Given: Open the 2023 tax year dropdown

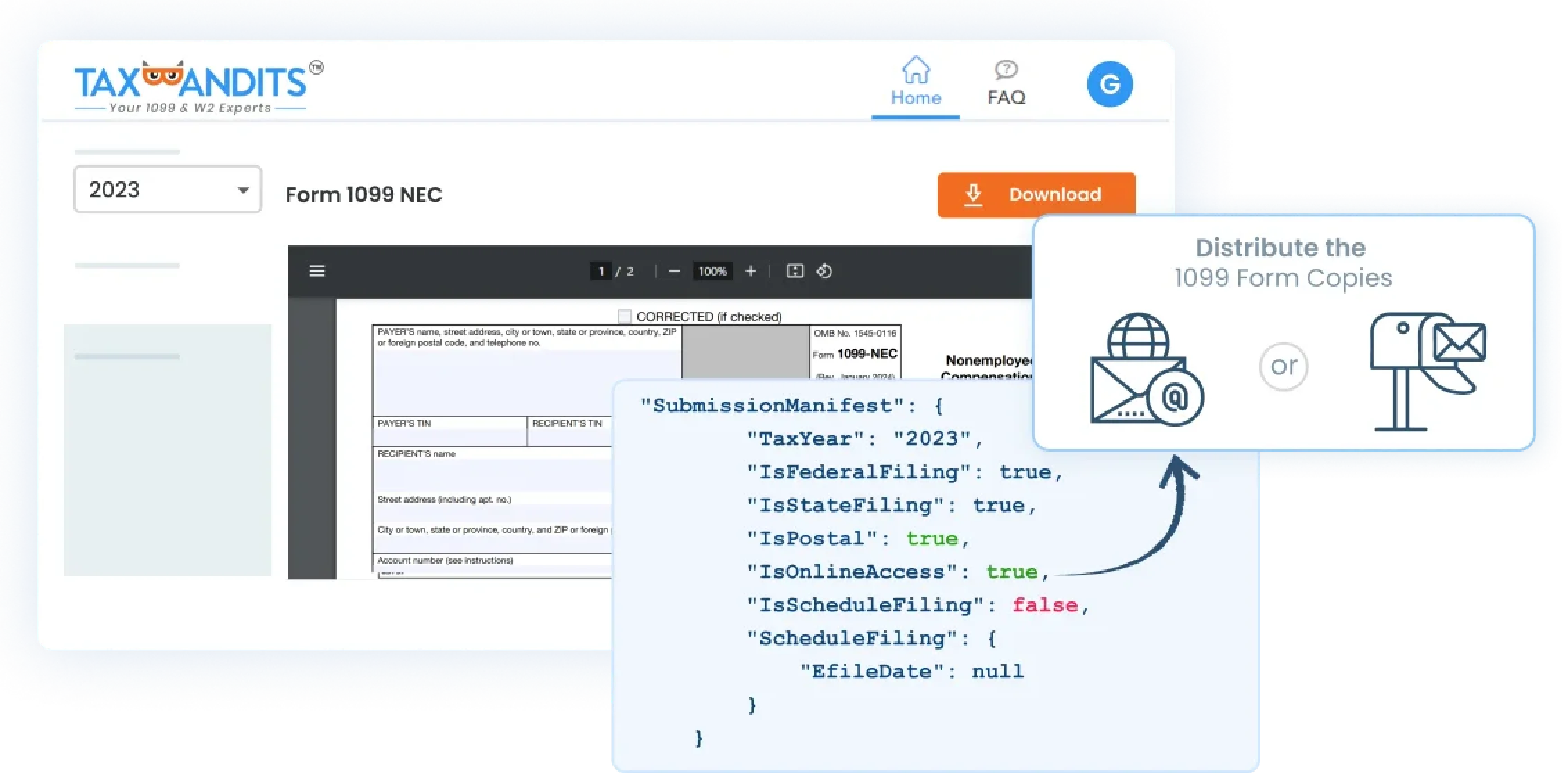Looking at the screenshot, I should click(168, 189).
